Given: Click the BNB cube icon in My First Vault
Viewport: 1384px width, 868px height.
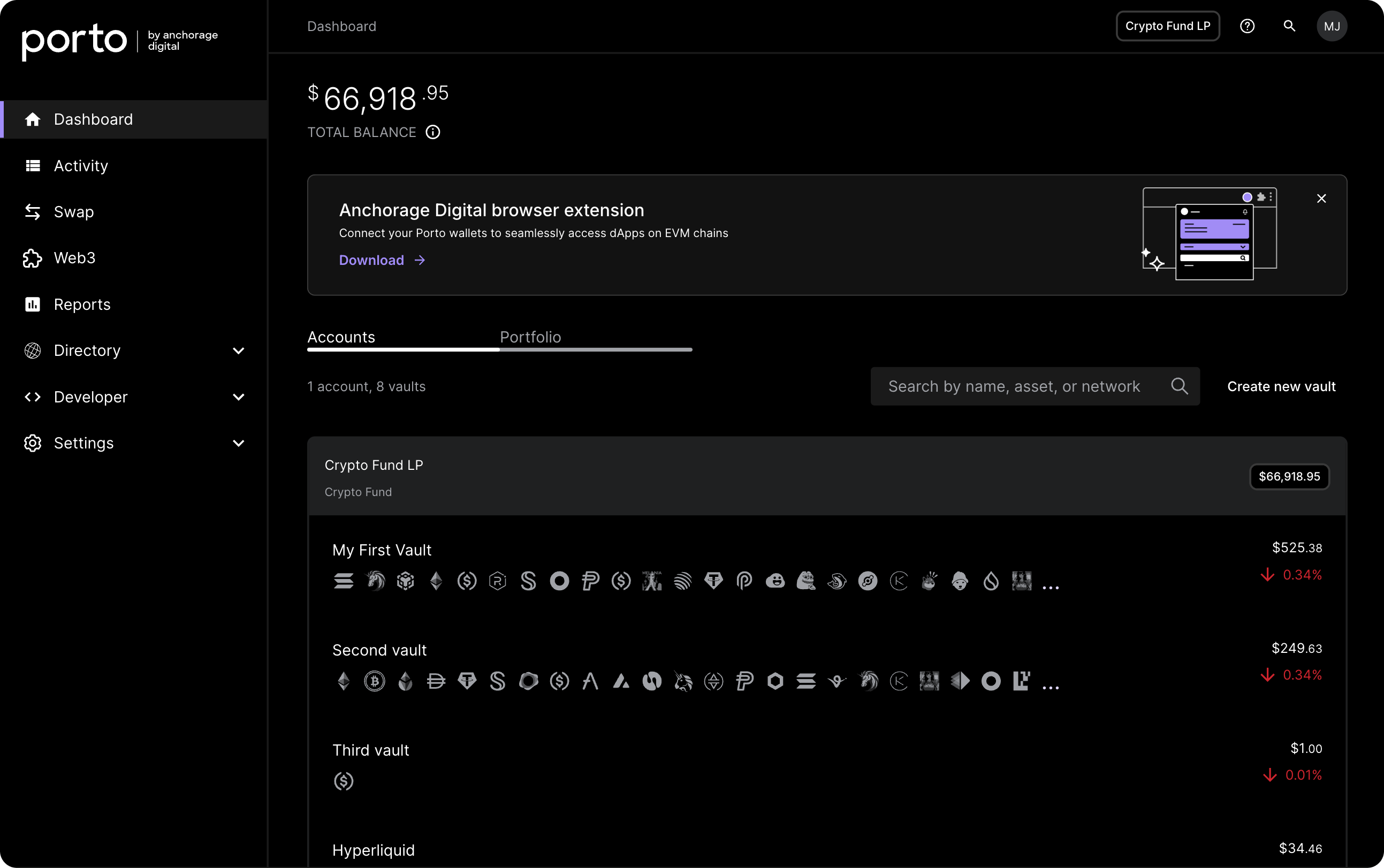Looking at the screenshot, I should coord(406,581).
